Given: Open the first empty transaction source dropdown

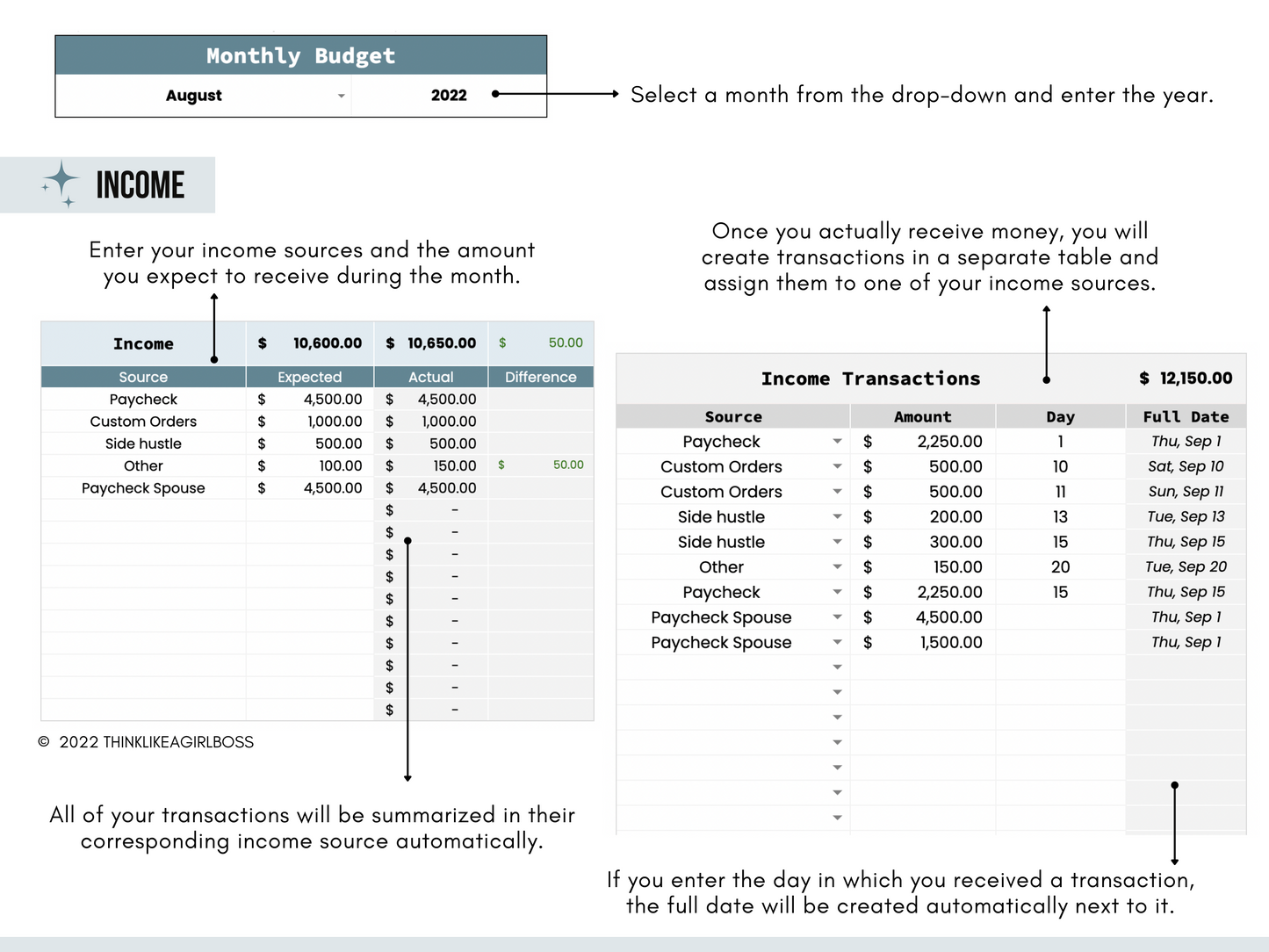Looking at the screenshot, I should (x=837, y=667).
